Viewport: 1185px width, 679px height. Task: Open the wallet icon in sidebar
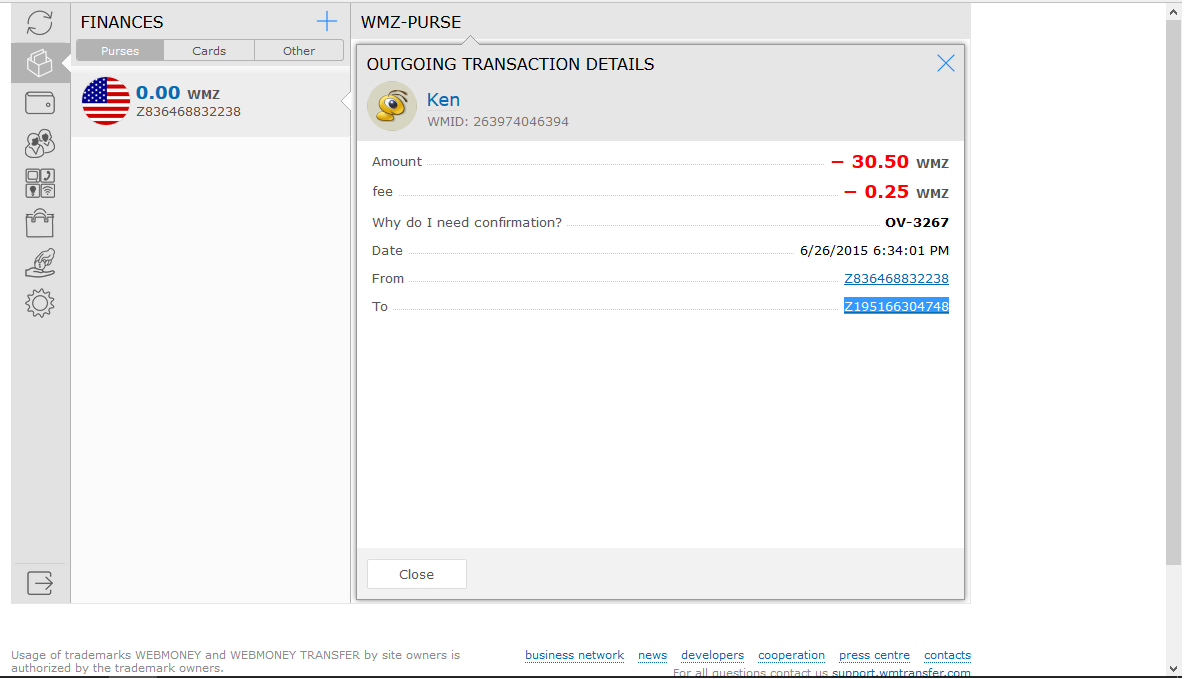pyautogui.click(x=39, y=103)
